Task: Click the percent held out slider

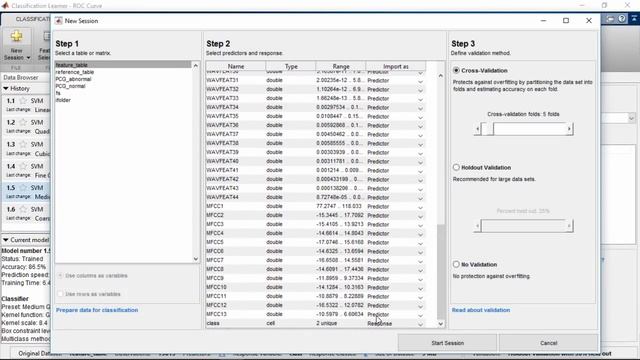Action: [x=523, y=226]
